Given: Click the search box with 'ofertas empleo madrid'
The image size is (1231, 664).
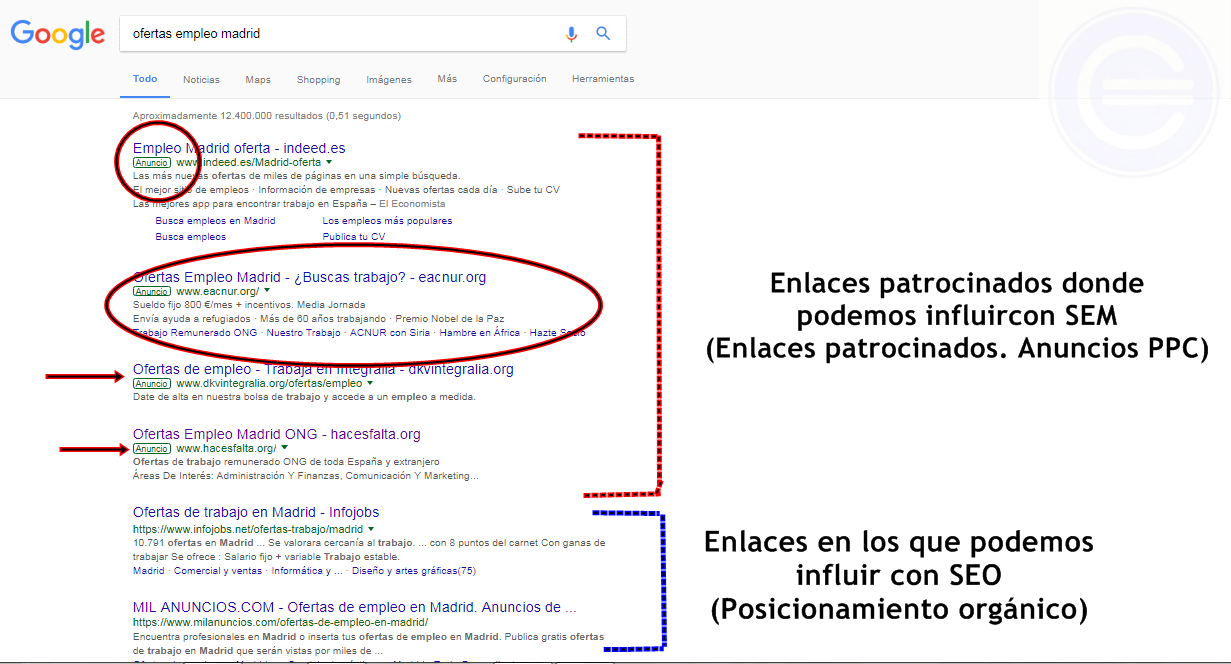Looking at the screenshot, I should [x=340, y=34].
